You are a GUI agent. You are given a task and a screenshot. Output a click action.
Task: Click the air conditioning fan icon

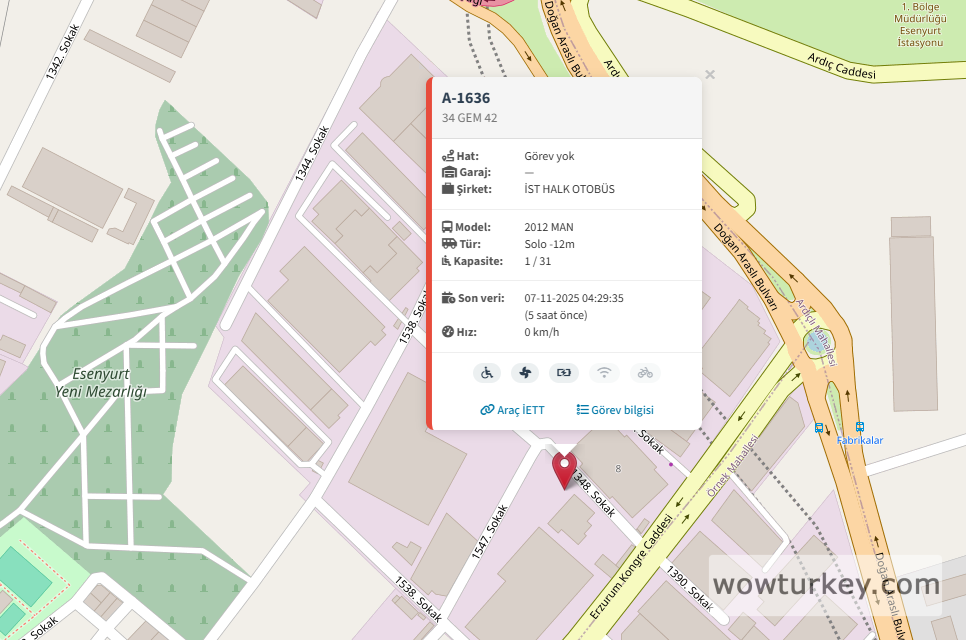[x=525, y=373]
